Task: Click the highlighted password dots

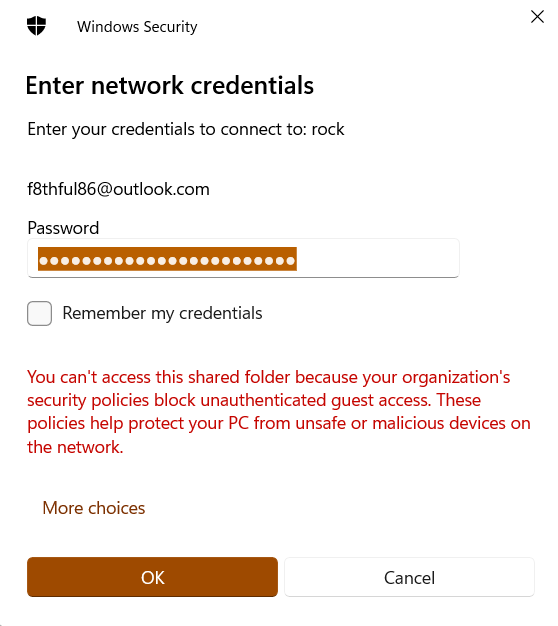Action: 167,259
